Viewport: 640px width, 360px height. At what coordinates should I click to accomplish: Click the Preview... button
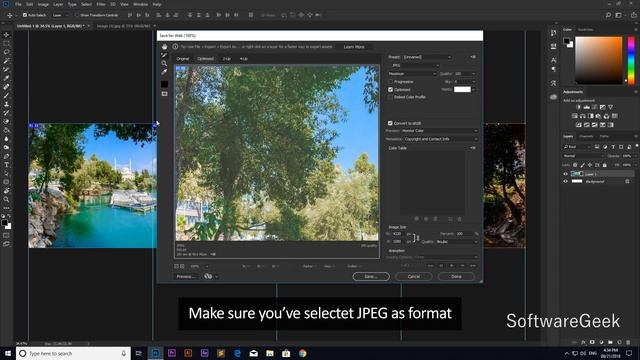coord(186,276)
